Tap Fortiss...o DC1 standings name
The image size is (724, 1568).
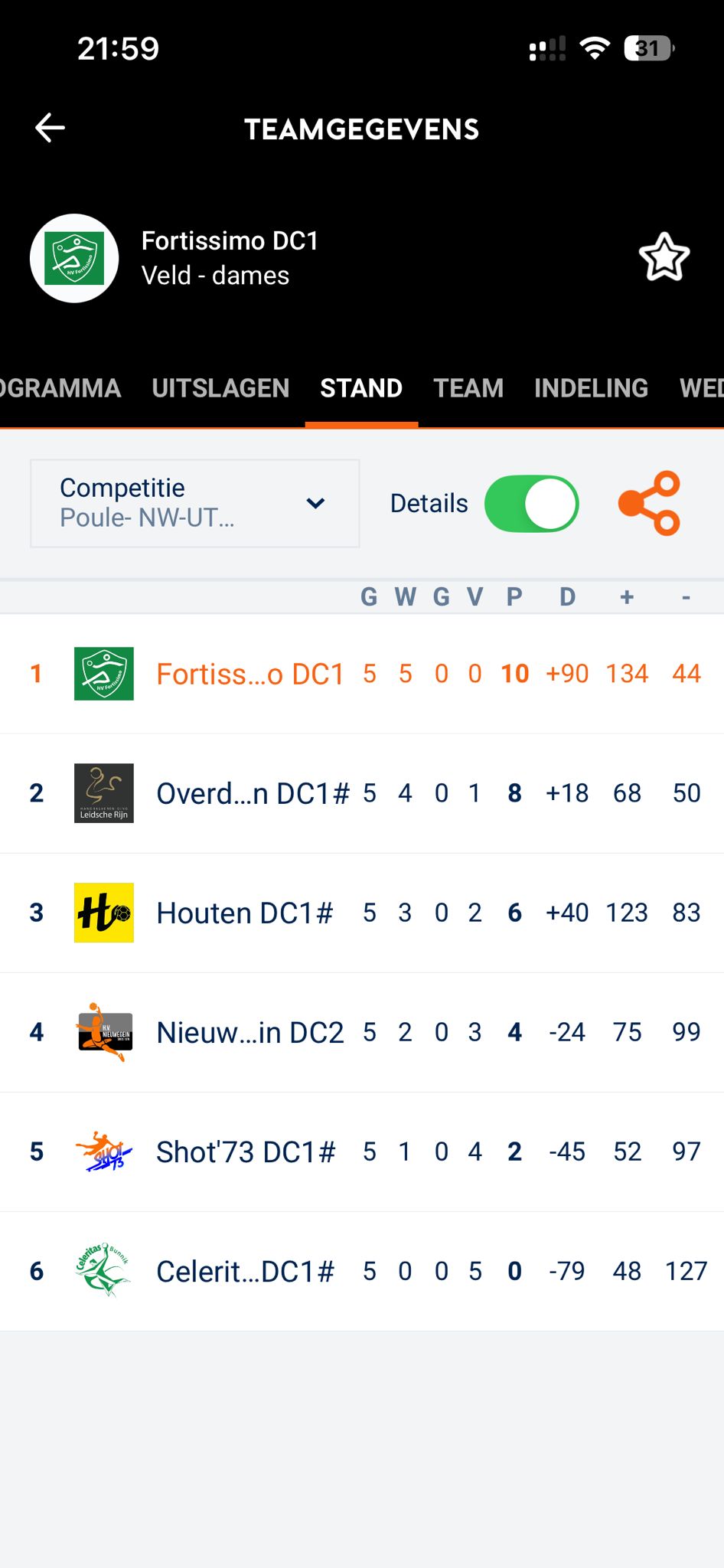pos(250,674)
